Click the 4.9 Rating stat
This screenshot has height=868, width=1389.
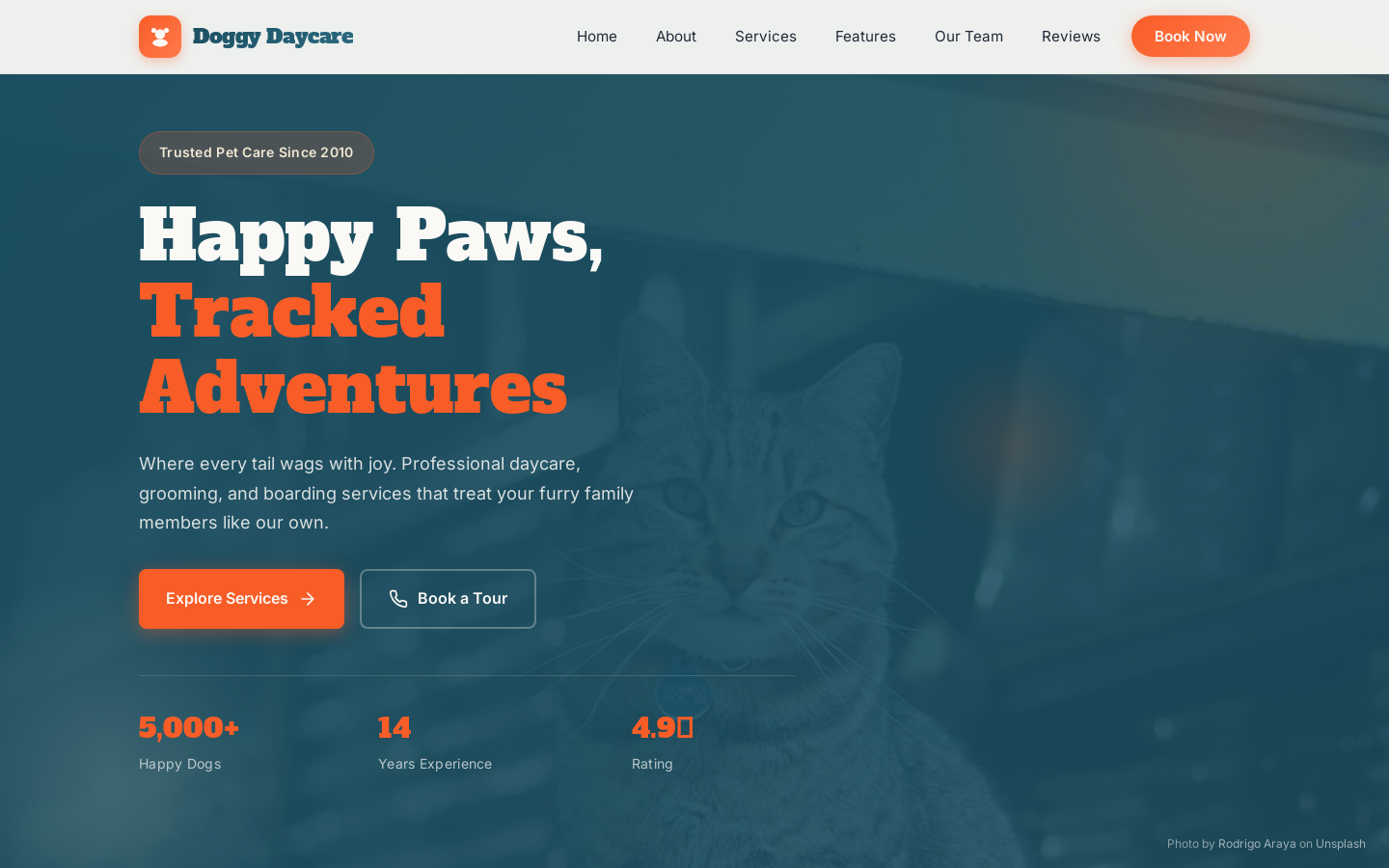pos(663,742)
